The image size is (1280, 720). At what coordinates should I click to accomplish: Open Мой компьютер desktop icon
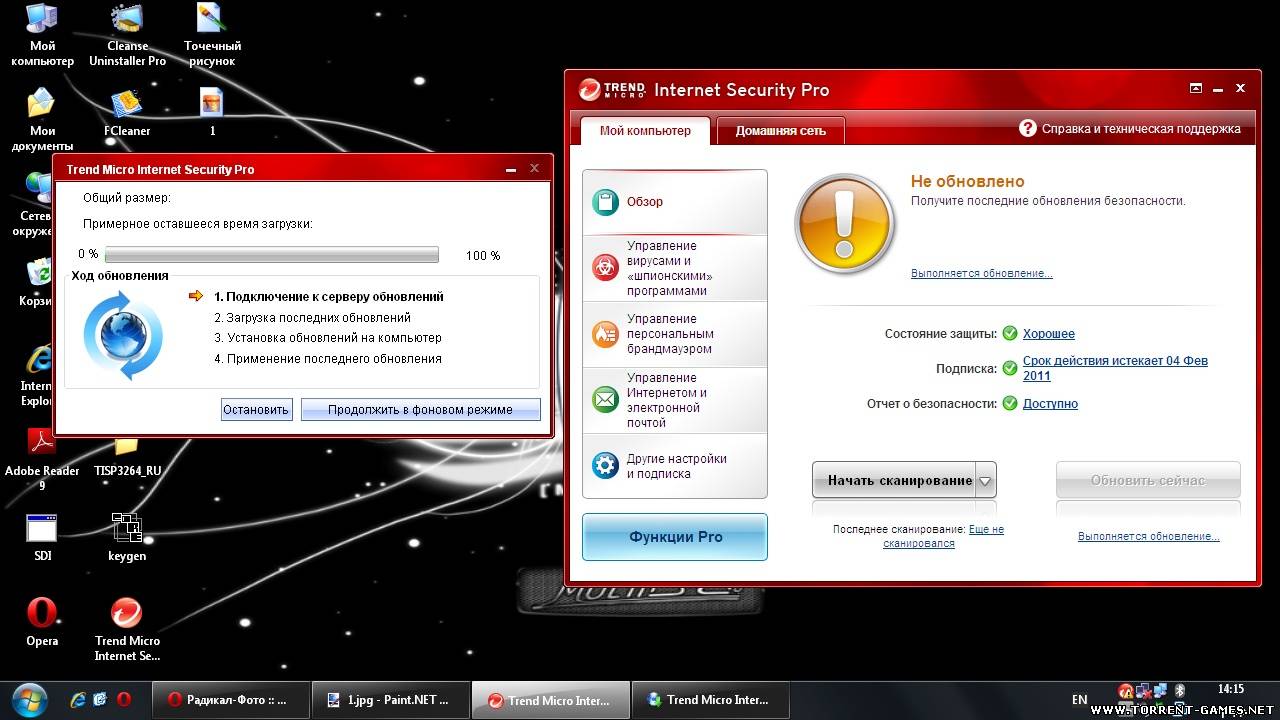(x=42, y=34)
